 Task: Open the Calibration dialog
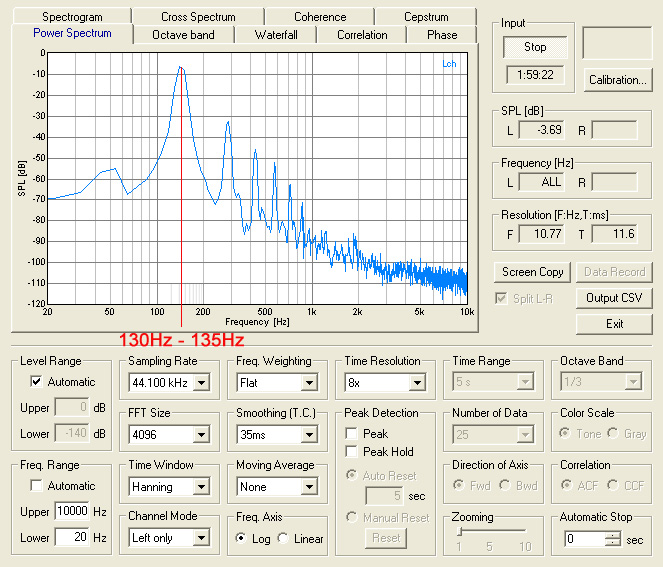click(x=618, y=79)
